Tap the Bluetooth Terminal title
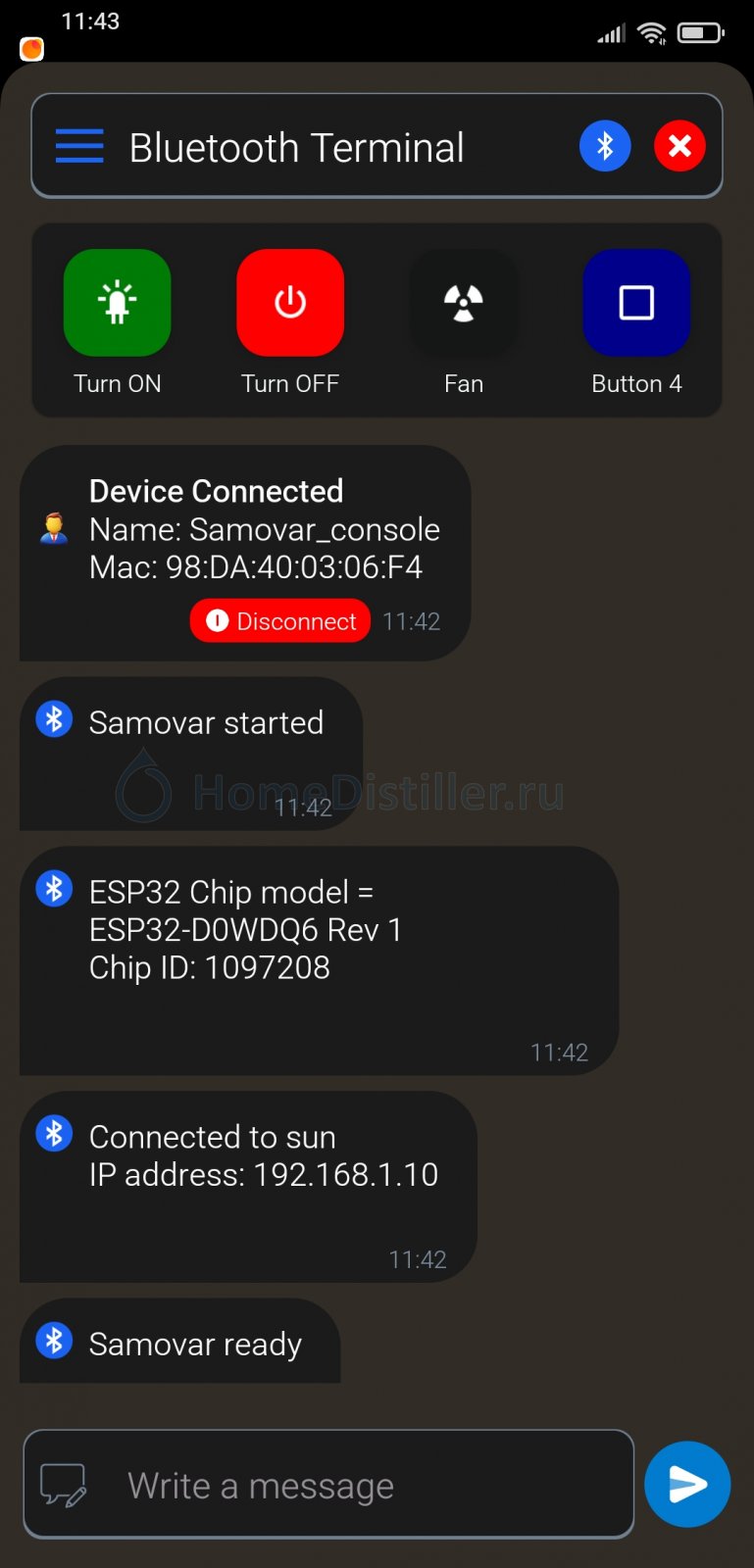This screenshot has width=754, height=1568. tap(296, 148)
